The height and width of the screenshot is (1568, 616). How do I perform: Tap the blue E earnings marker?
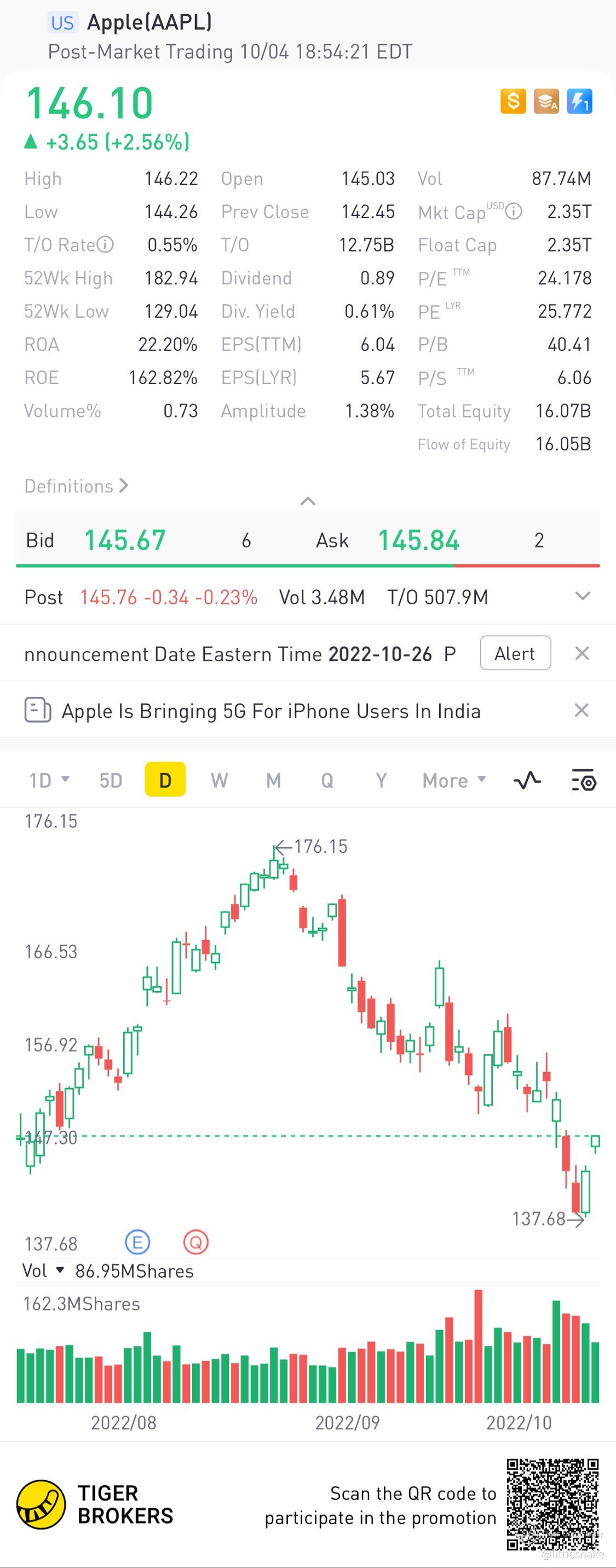137,1241
